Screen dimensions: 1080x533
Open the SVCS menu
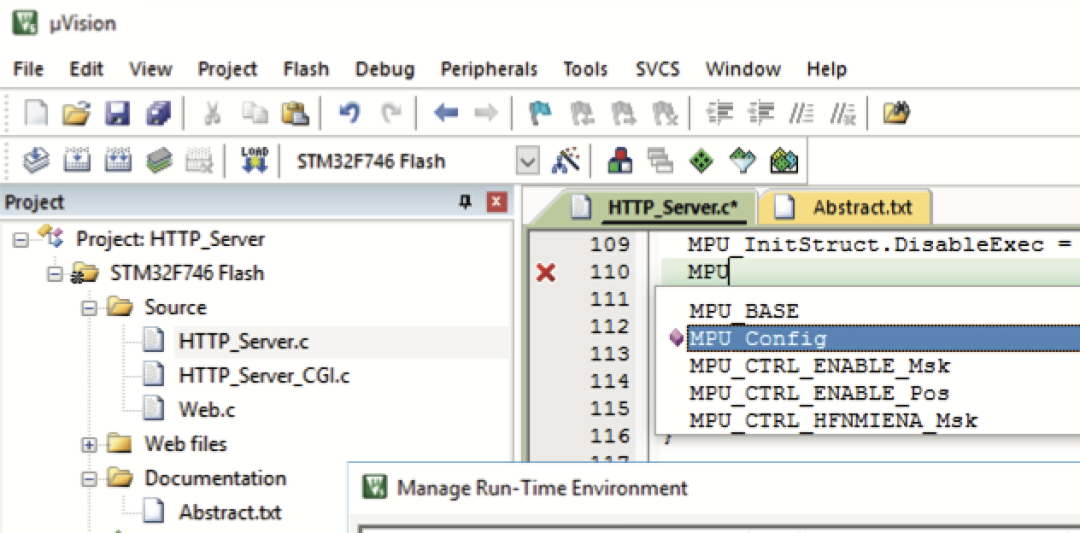(658, 70)
